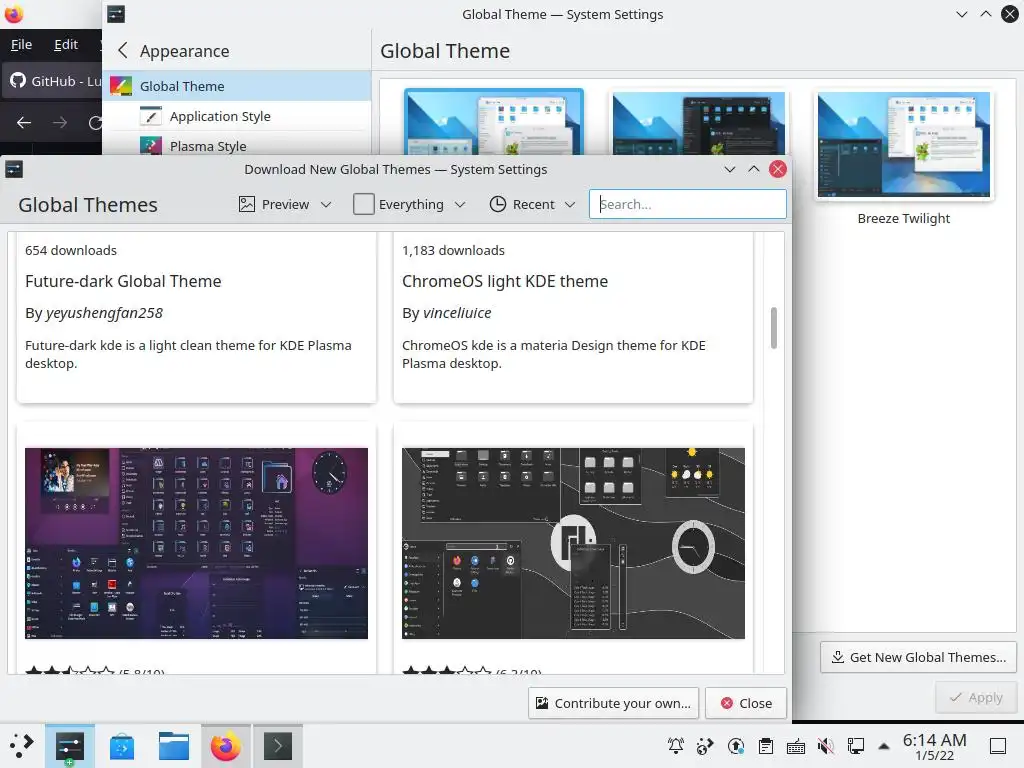The image size is (1024, 768).
Task: Open the Everything filter dropdown
Action: pos(409,204)
